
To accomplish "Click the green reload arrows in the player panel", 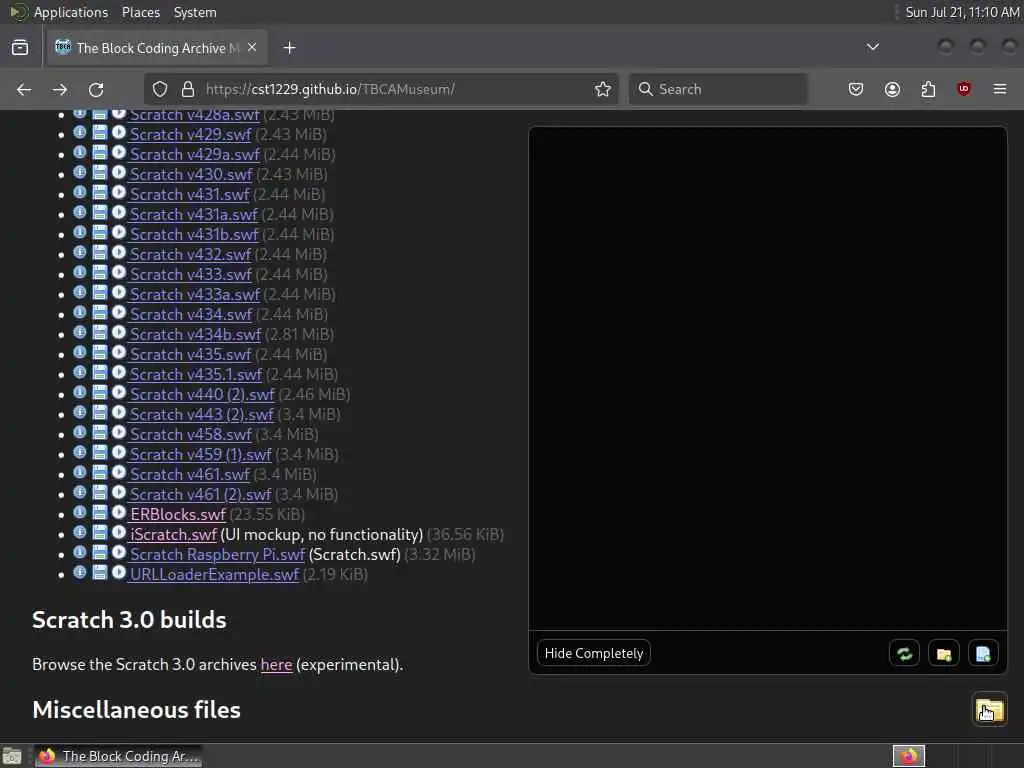I will point(904,653).
